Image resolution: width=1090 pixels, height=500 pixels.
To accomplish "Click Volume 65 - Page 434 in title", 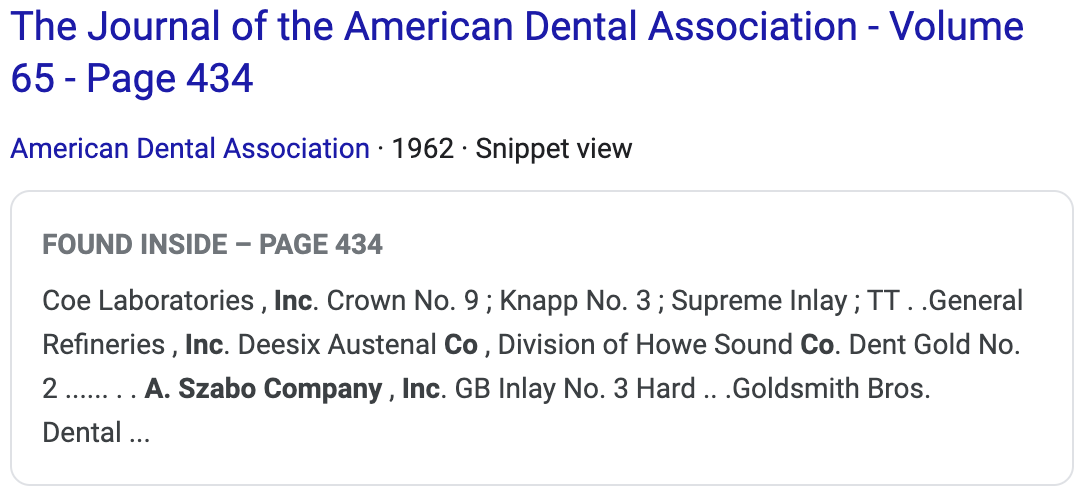I will click(x=132, y=78).
